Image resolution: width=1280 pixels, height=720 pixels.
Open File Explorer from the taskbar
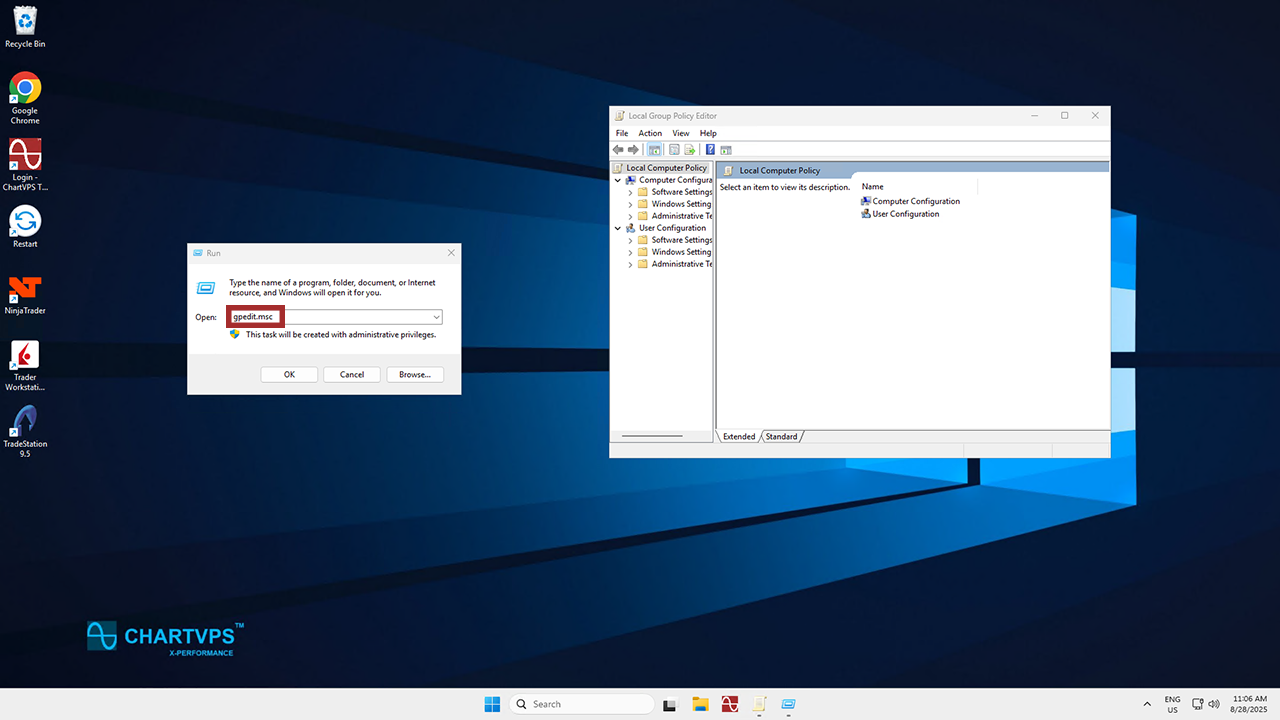coord(700,704)
